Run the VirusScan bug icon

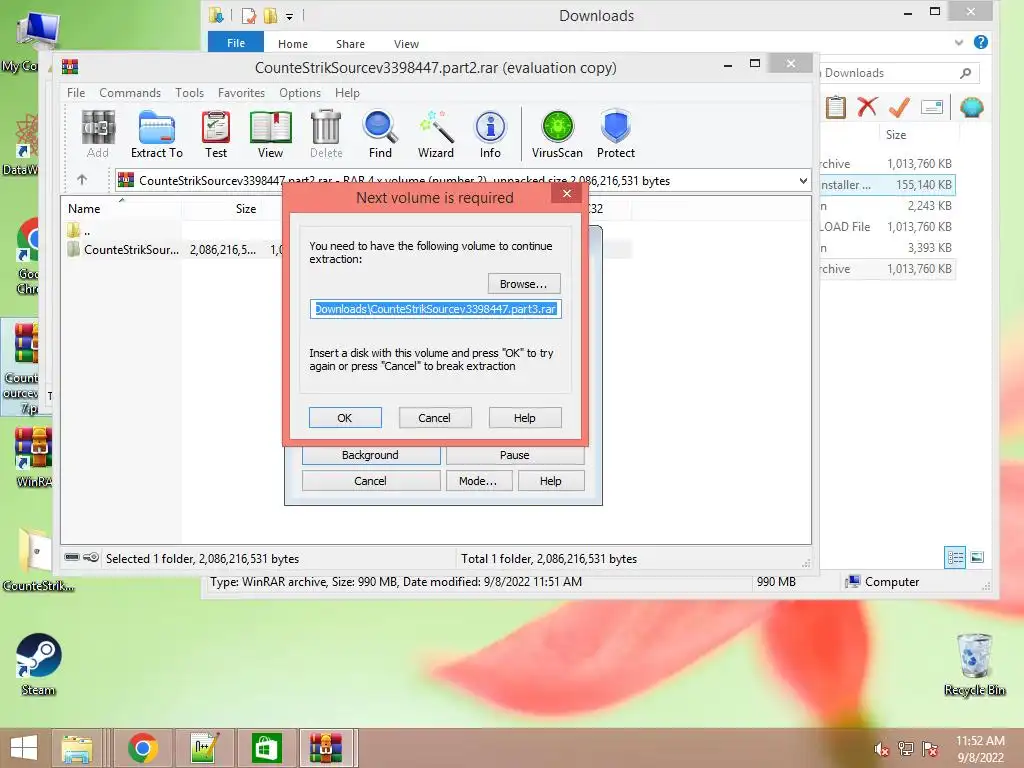tap(557, 135)
